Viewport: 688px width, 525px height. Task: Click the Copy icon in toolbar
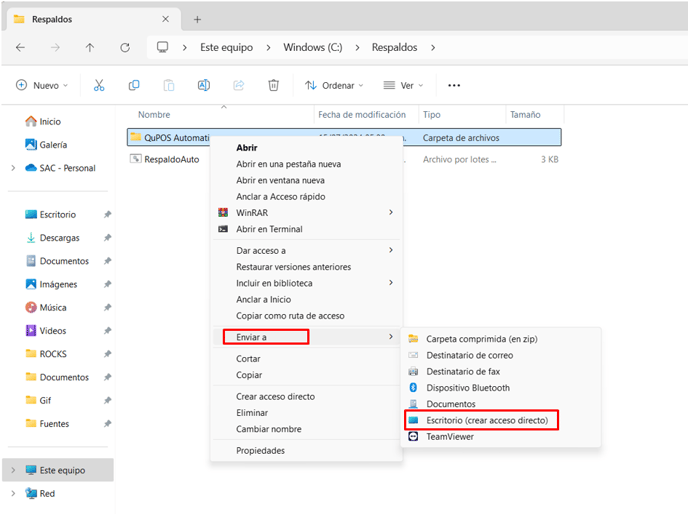click(x=134, y=85)
